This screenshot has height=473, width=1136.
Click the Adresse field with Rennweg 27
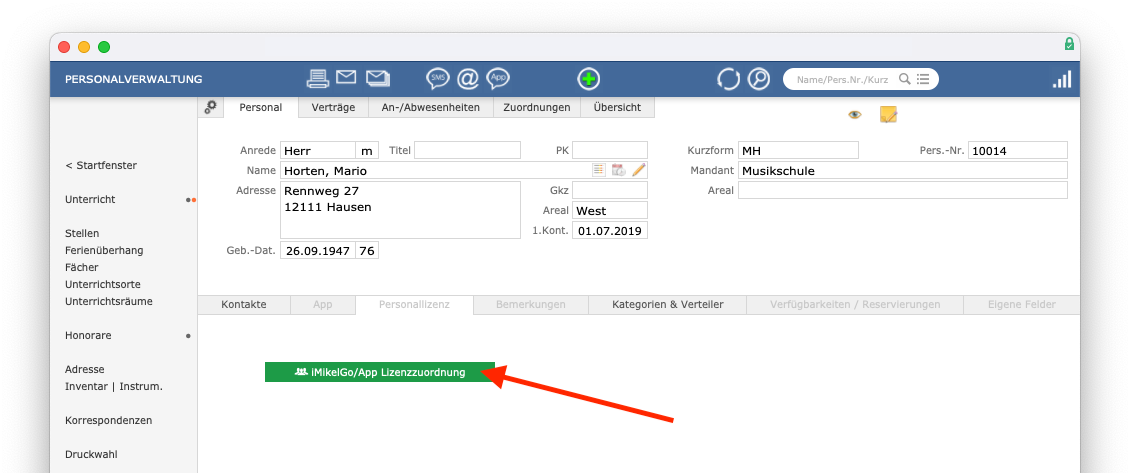401,209
